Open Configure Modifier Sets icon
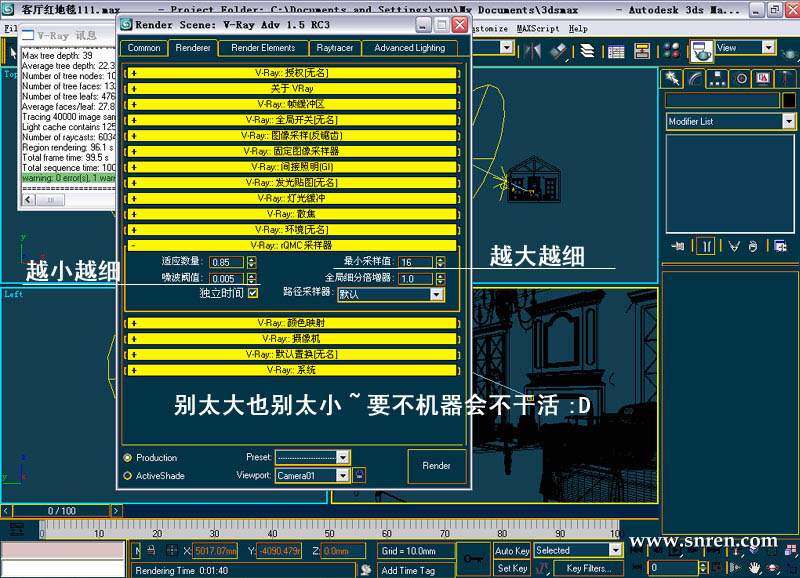800x578 pixels. 780,246
